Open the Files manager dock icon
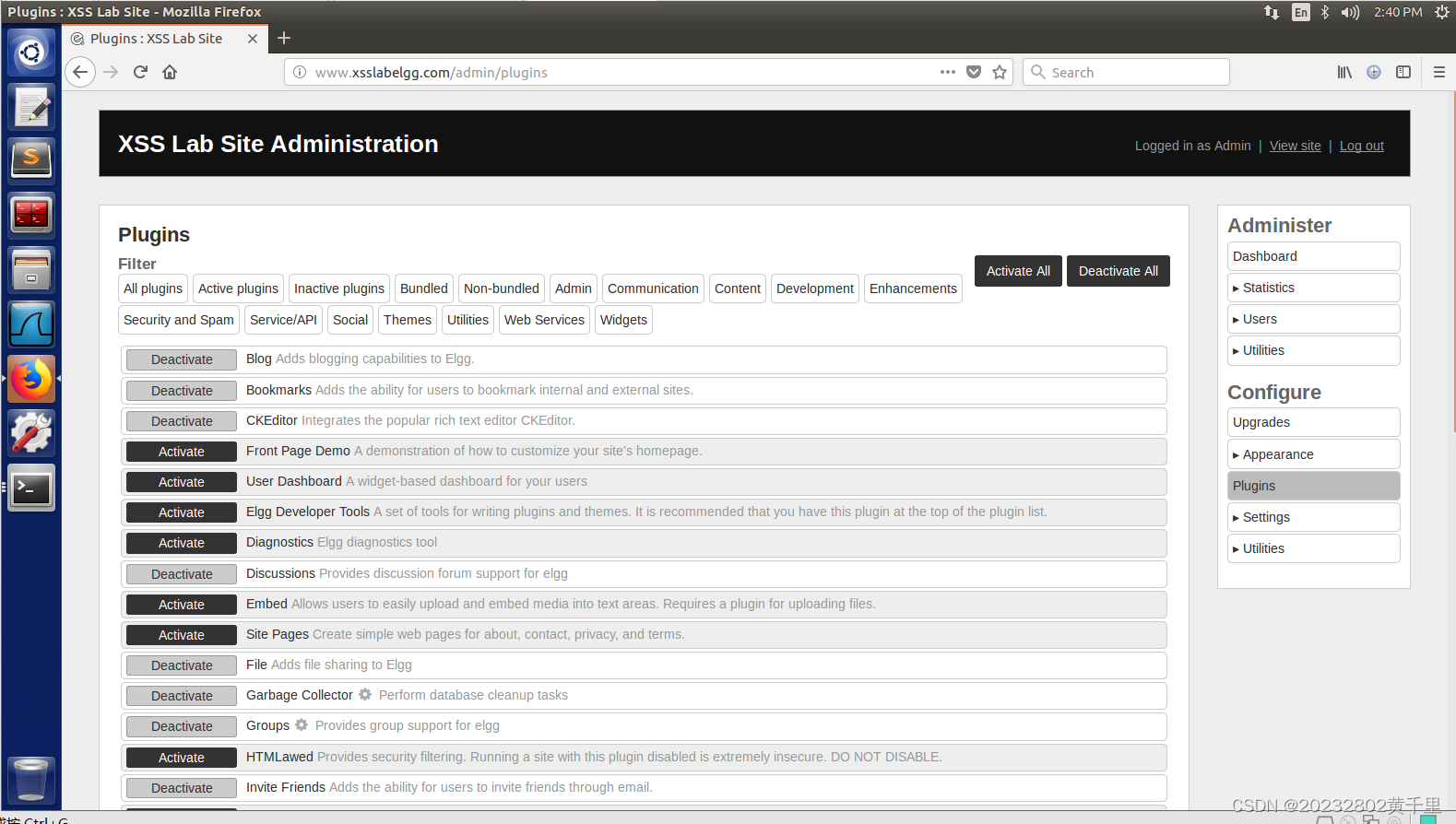Viewport: 1456px width, 824px height. pyautogui.click(x=31, y=269)
